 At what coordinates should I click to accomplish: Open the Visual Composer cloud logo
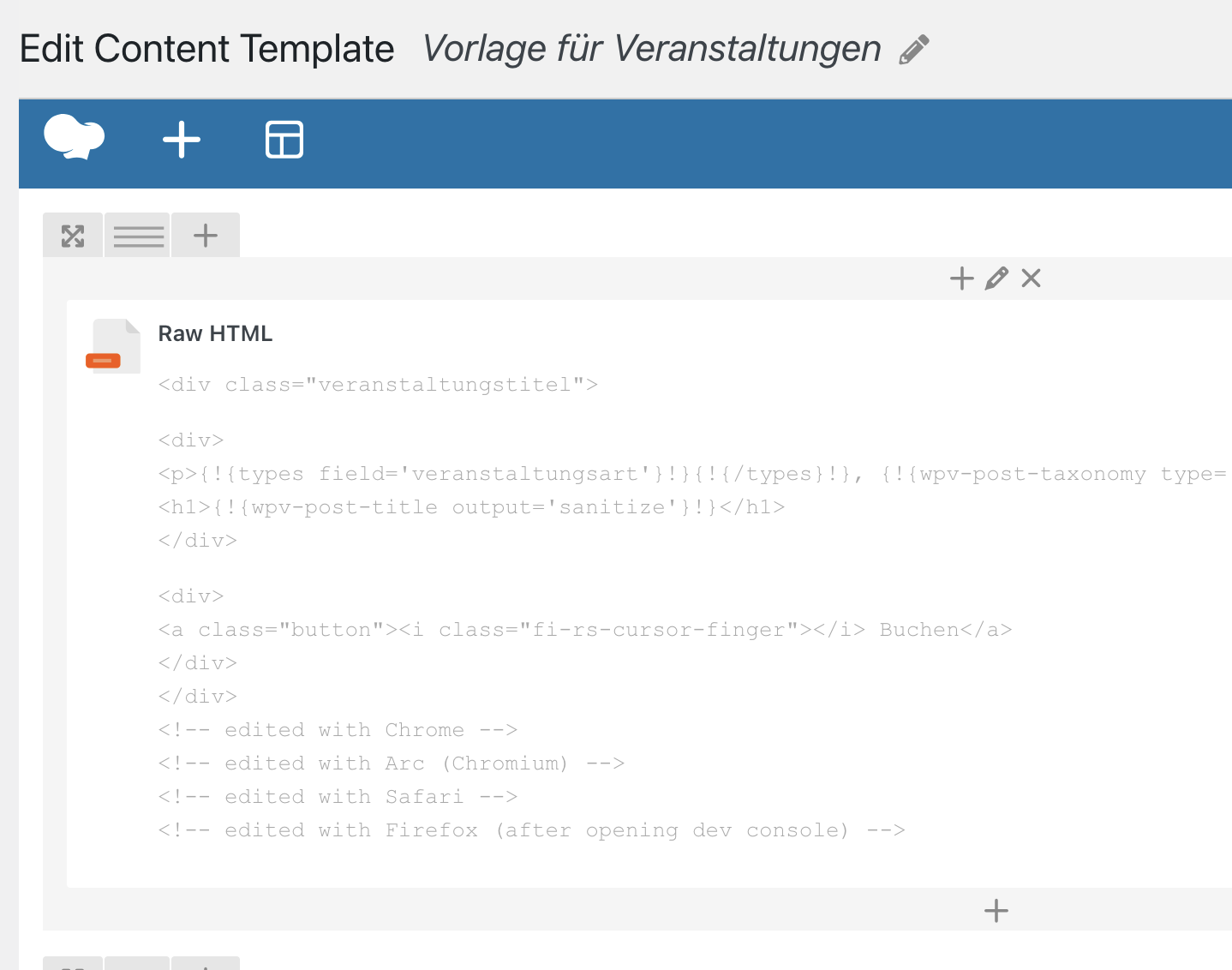click(75, 137)
